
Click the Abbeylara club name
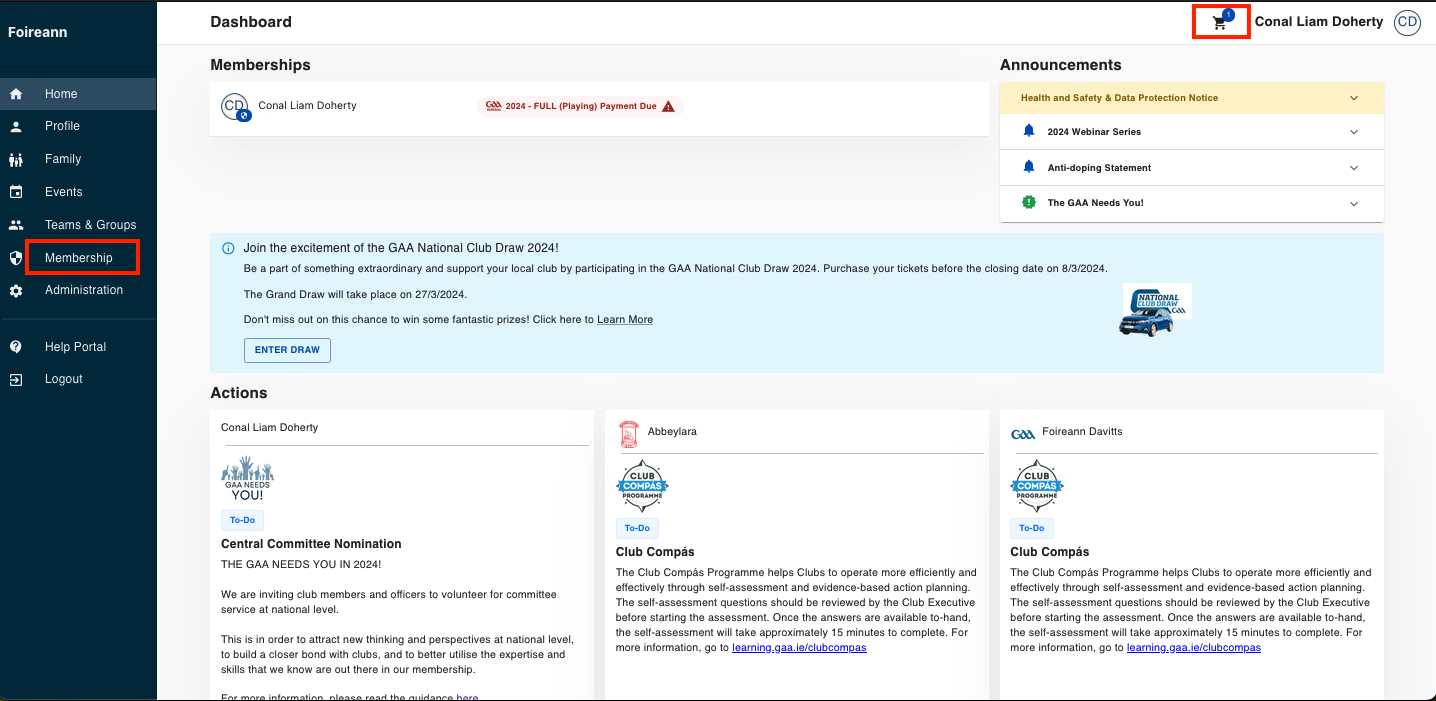click(672, 432)
